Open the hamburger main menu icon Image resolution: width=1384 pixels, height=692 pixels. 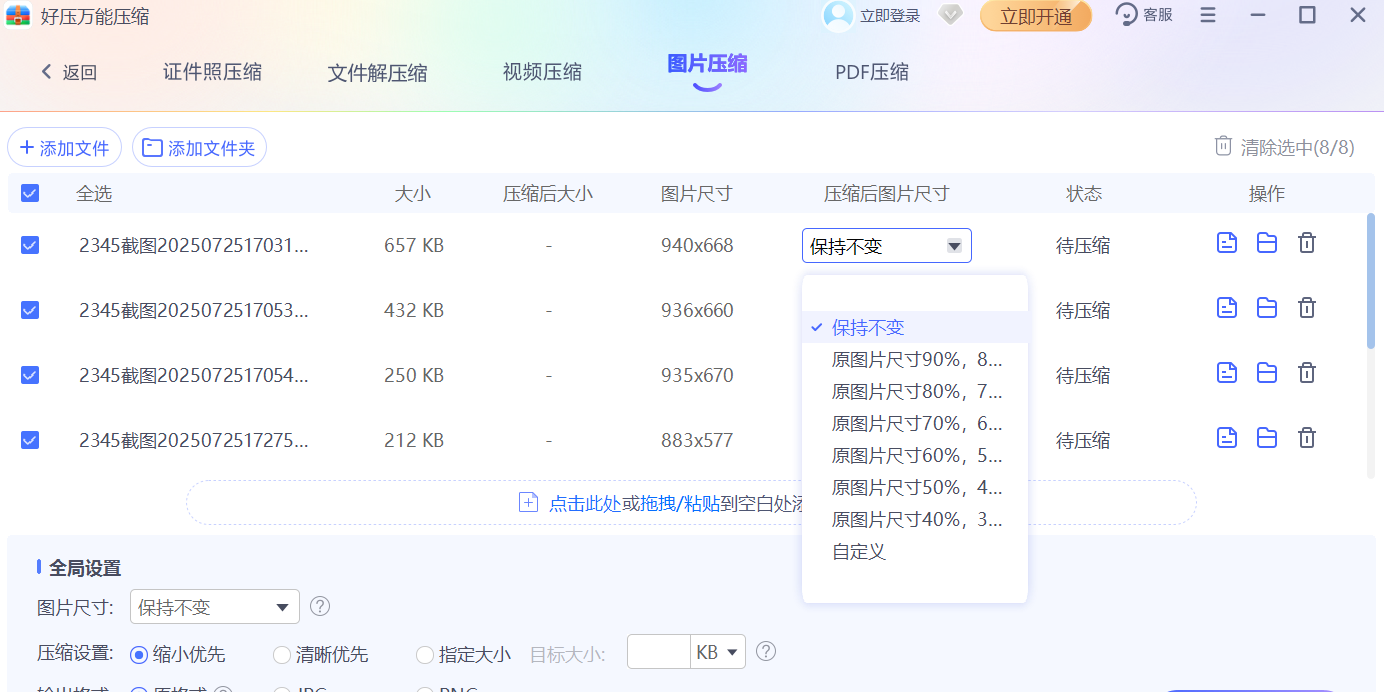1208,15
